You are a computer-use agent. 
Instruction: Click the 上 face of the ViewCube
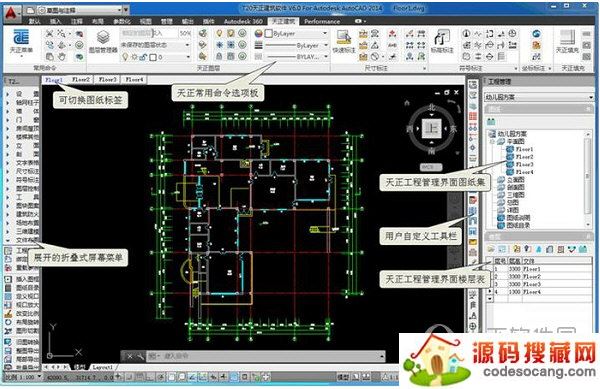(432, 128)
